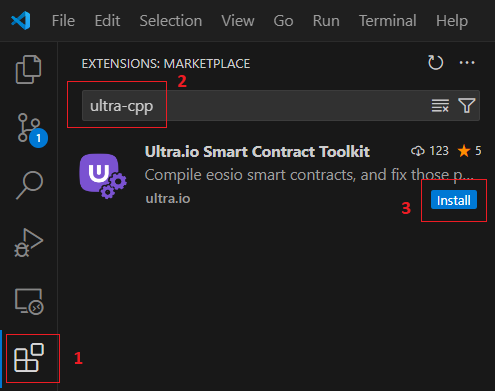
Task: Open the Search view icon
Action: [29, 185]
